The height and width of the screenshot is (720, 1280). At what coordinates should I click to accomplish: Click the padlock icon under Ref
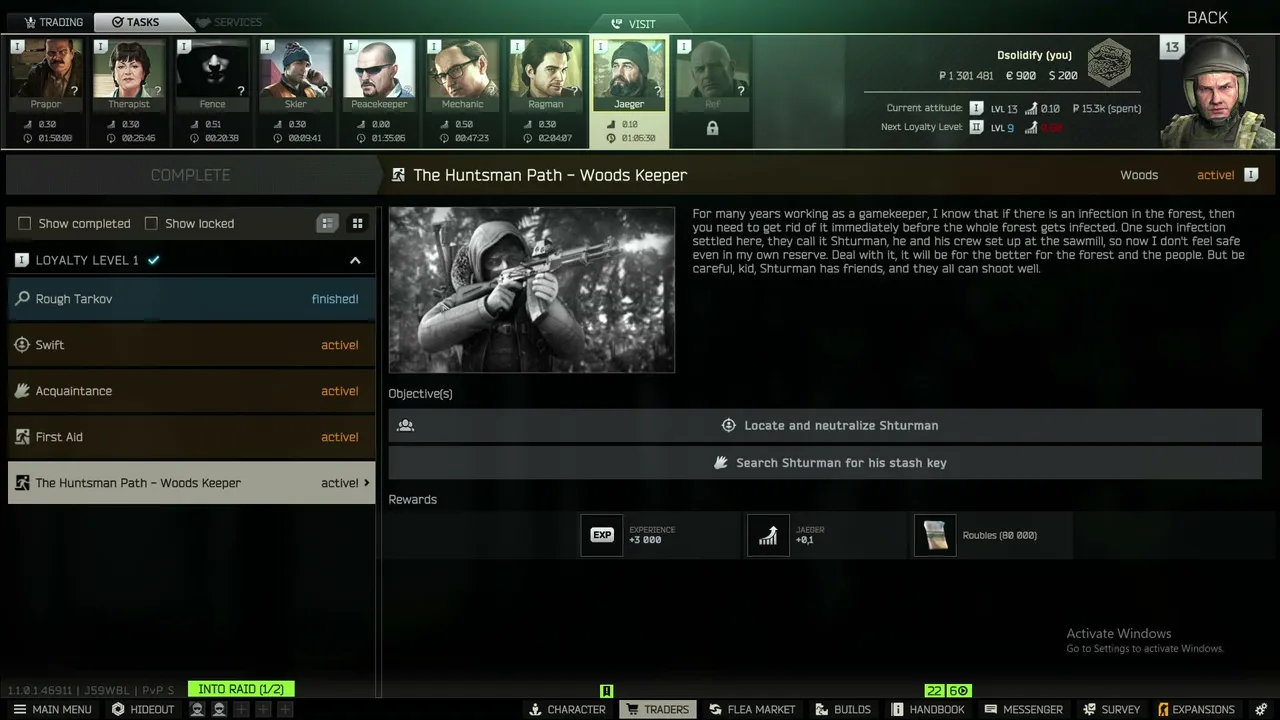coord(712,128)
